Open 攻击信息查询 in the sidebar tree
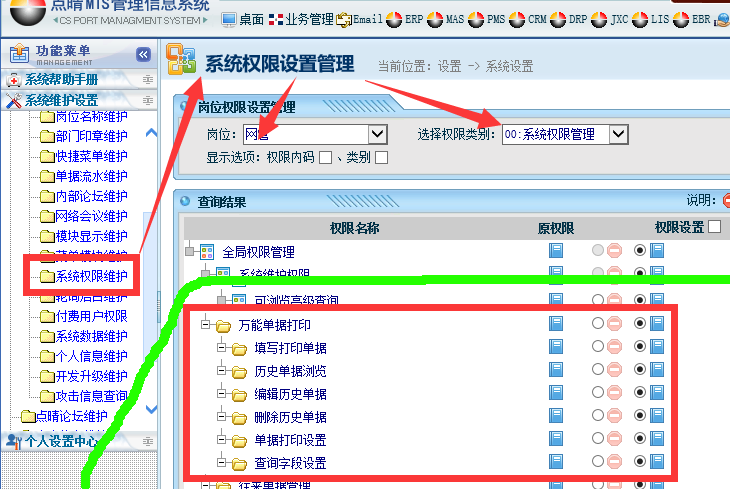730x489 pixels. [84, 396]
